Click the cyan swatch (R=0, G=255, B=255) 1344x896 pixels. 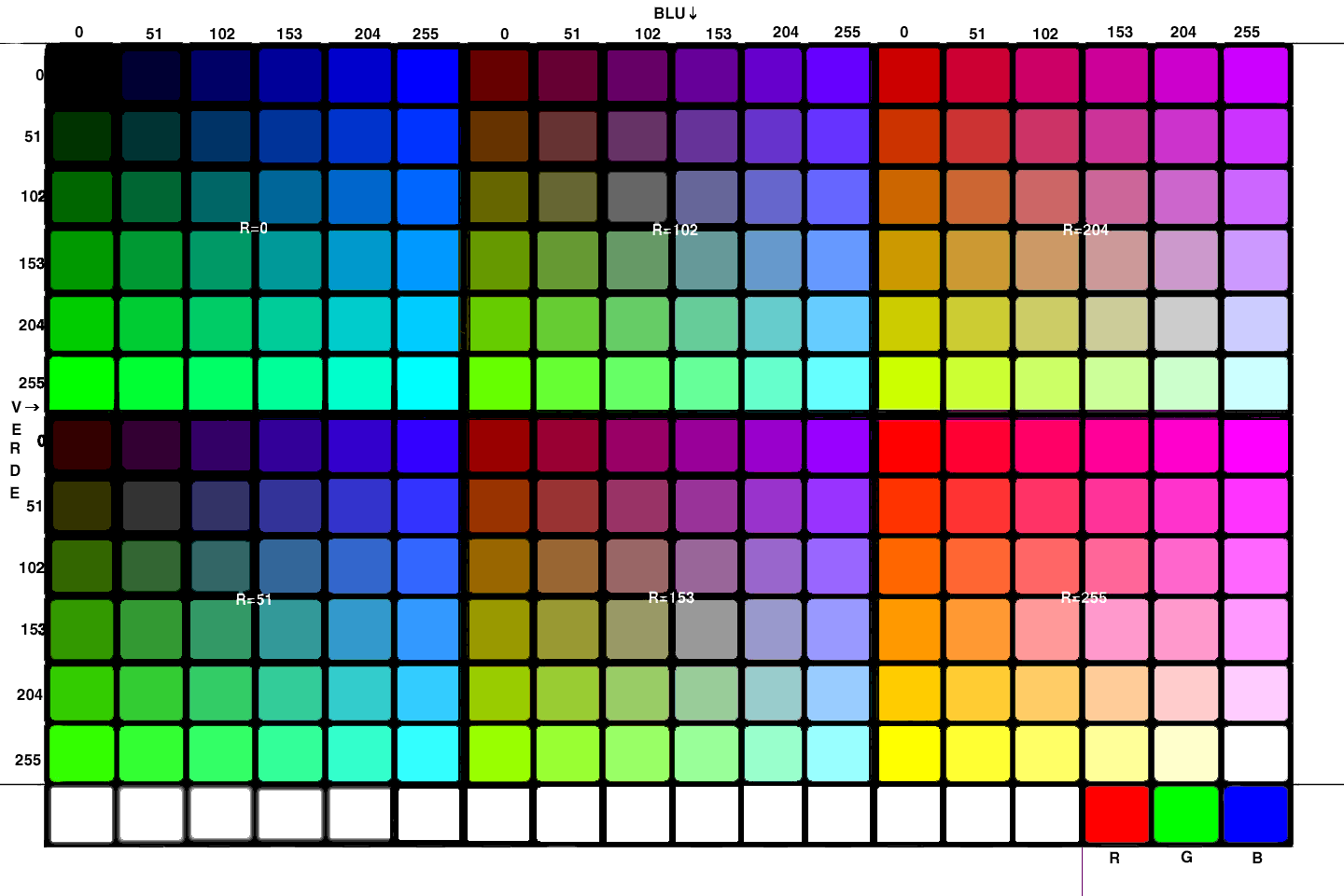click(x=428, y=383)
